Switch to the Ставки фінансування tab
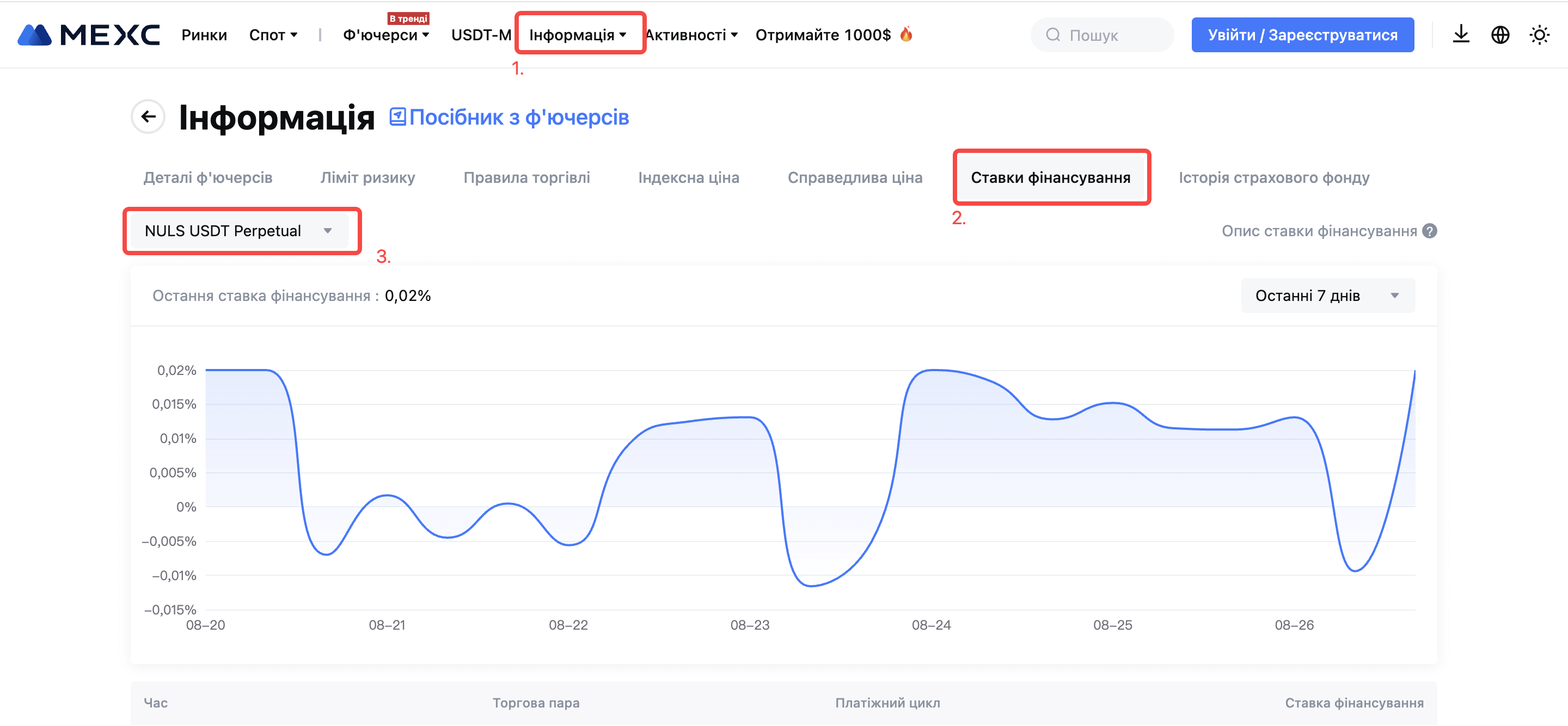This screenshot has height=726, width=1568. [x=1051, y=178]
